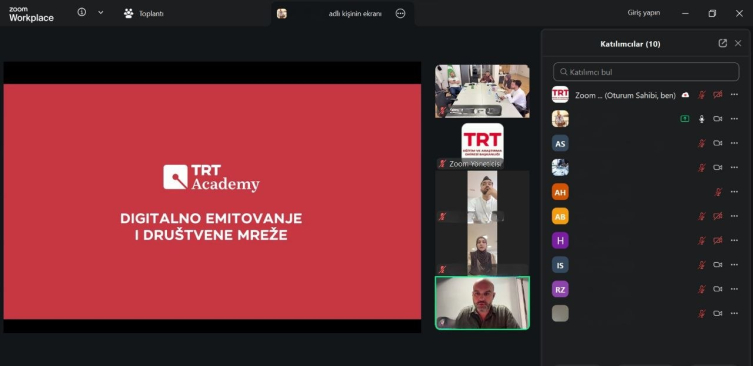Click the Zoom Workplace logo
The height and width of the screenshot is (366, 753).
[31, 14]
